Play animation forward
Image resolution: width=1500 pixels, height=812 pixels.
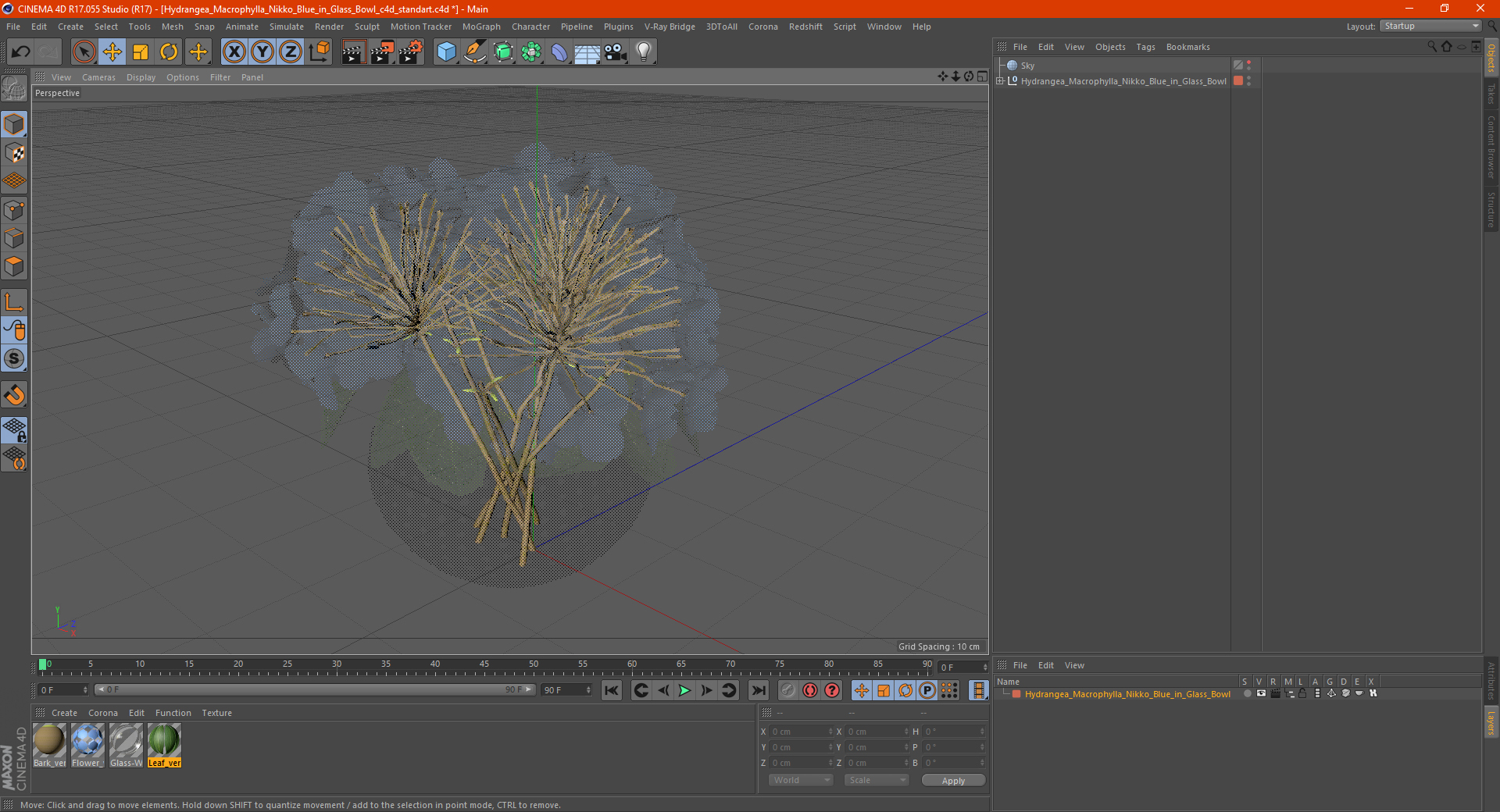684,690
